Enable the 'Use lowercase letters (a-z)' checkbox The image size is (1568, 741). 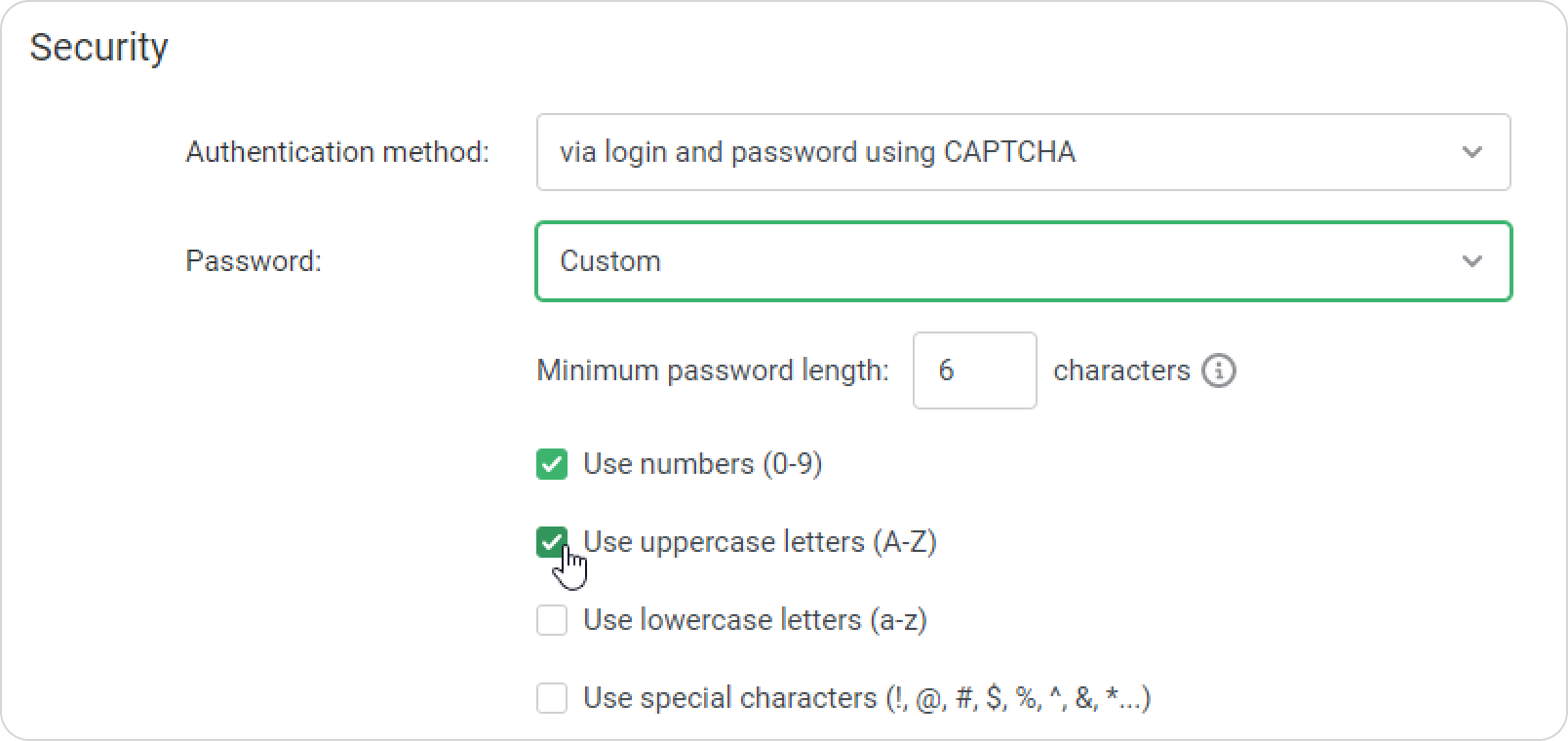pyautogui.click(x=552, y=620)
